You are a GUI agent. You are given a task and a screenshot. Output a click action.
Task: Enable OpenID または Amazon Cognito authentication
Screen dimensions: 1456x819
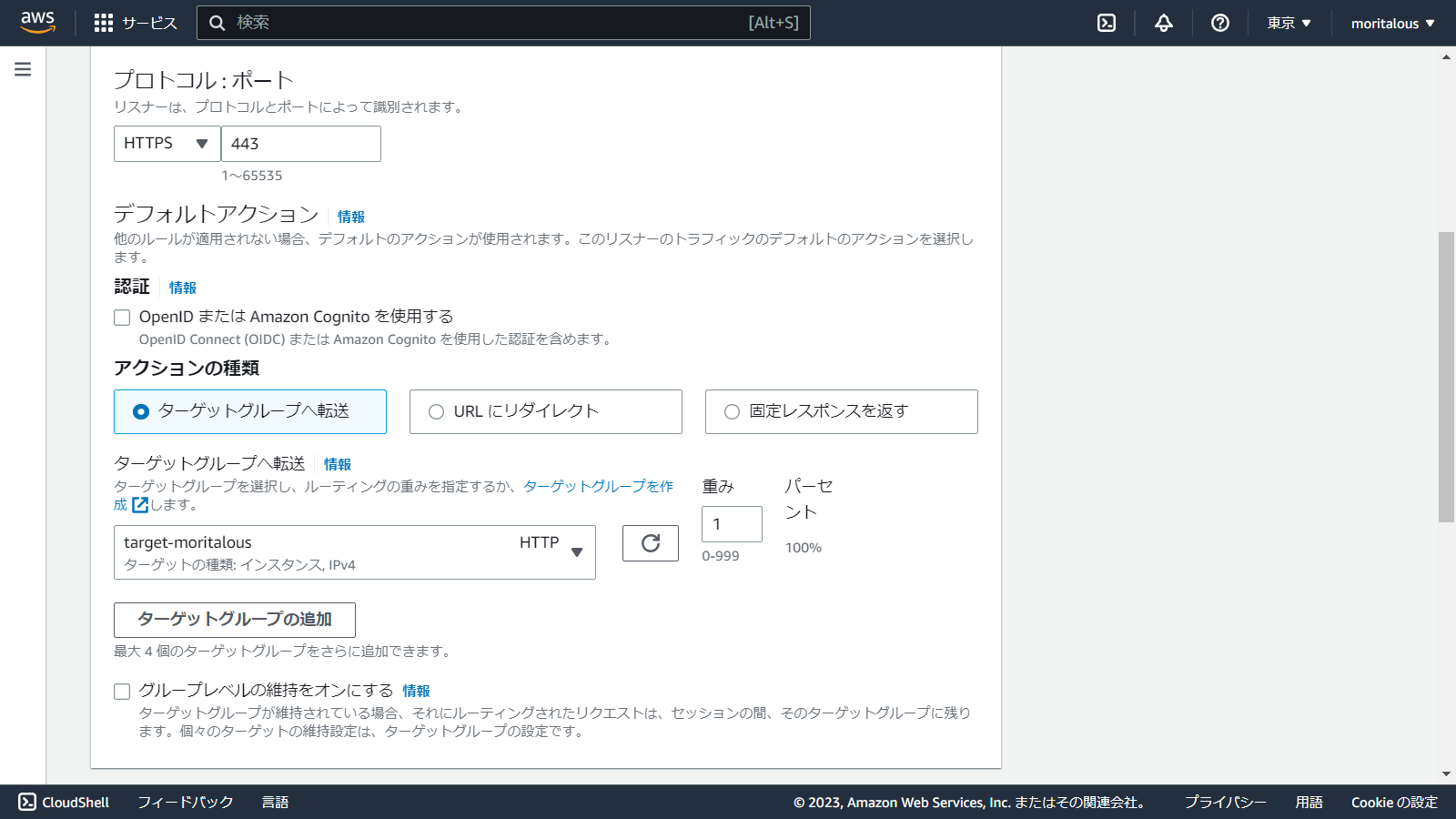(122, 317)
